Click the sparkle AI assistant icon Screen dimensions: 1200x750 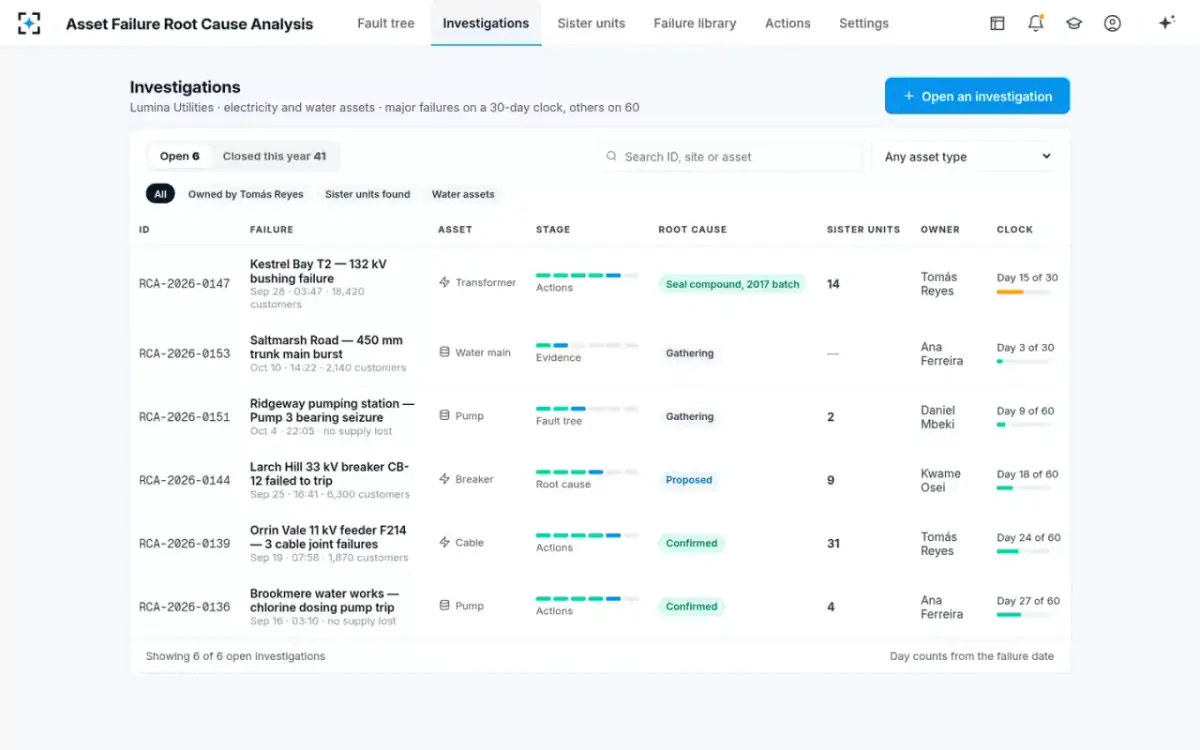tap(1166, 23)
